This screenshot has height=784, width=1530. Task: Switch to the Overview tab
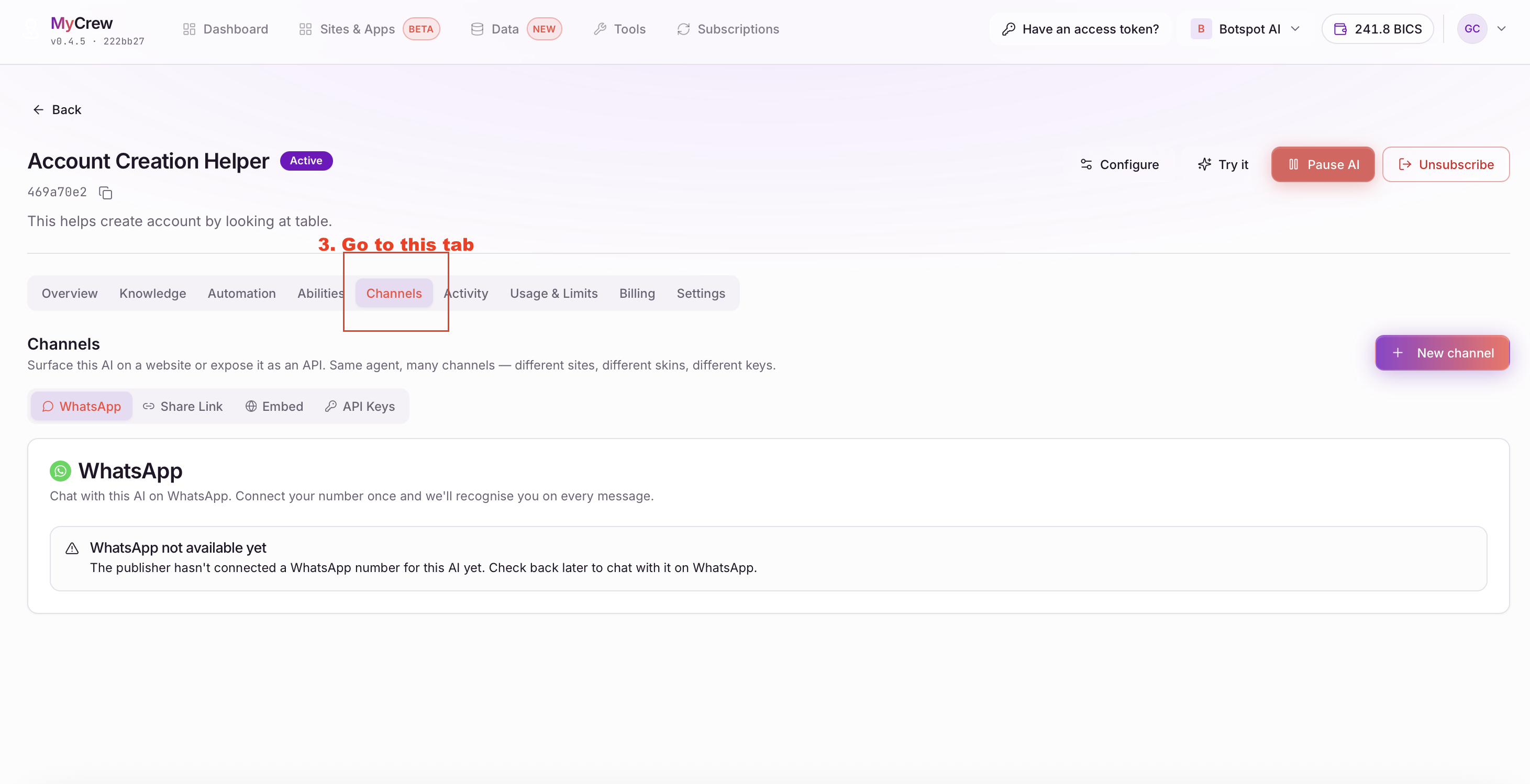point(70,293)
